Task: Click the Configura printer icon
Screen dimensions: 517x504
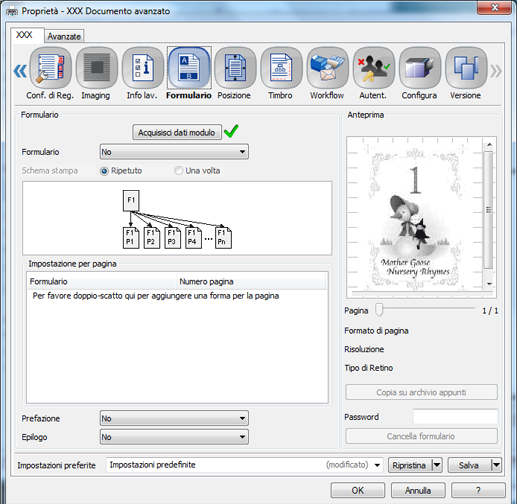Action: point(420,68)
